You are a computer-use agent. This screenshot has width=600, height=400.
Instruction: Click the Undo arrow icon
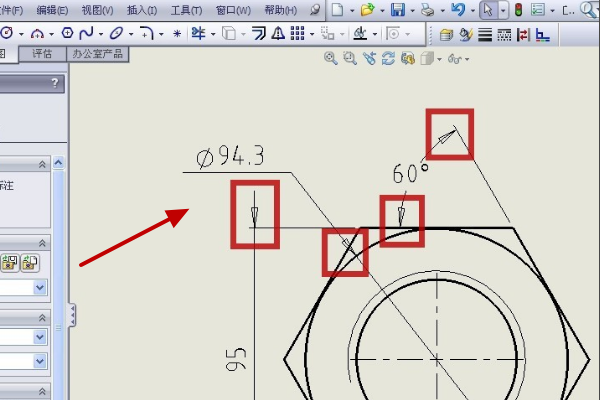[x=458, y=9]
